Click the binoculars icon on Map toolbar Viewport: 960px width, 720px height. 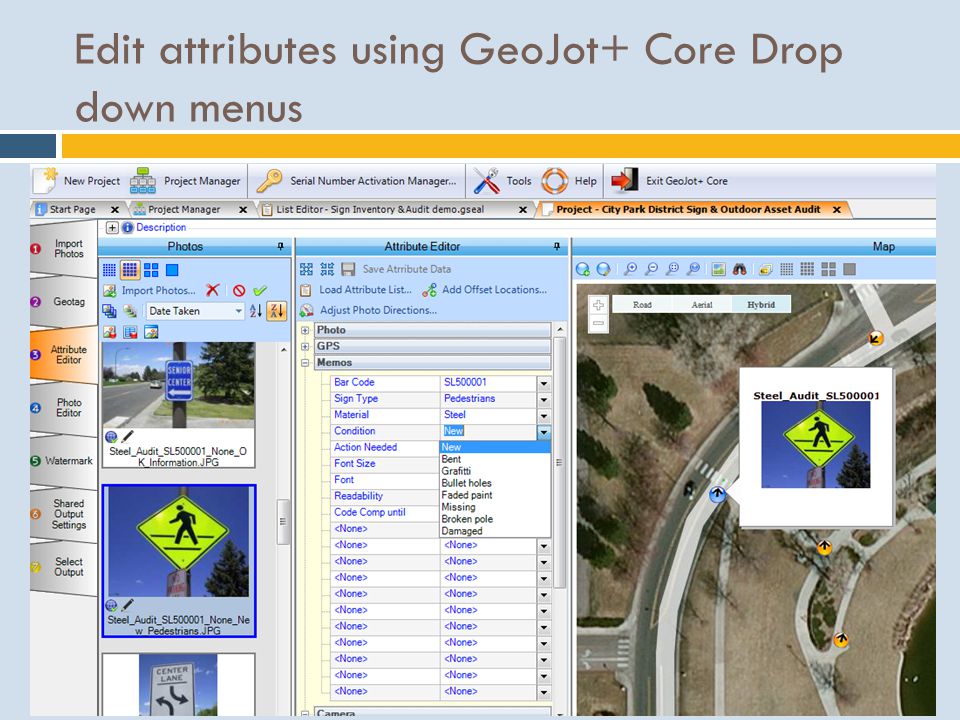coord(740,269)
